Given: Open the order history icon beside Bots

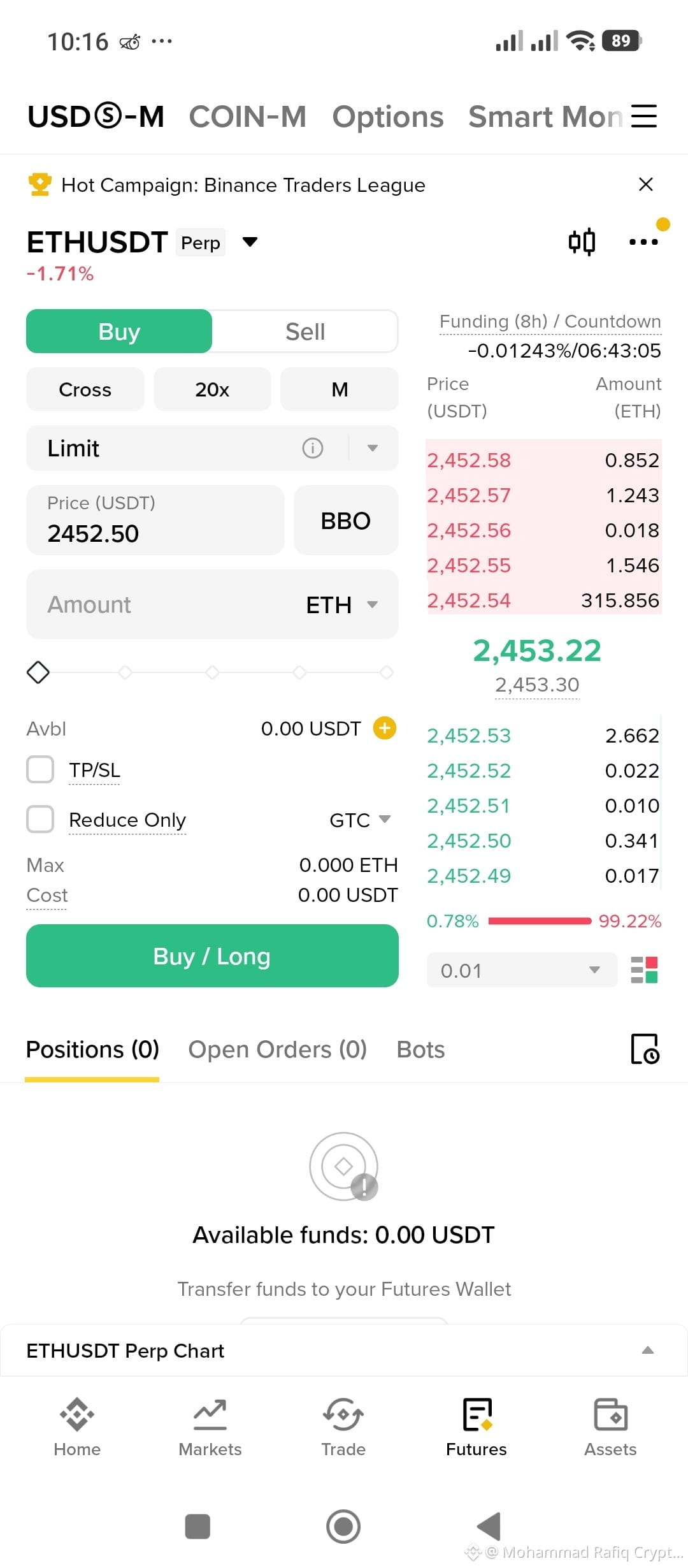Looking at the screenshot, I should tap(645, 1049).
